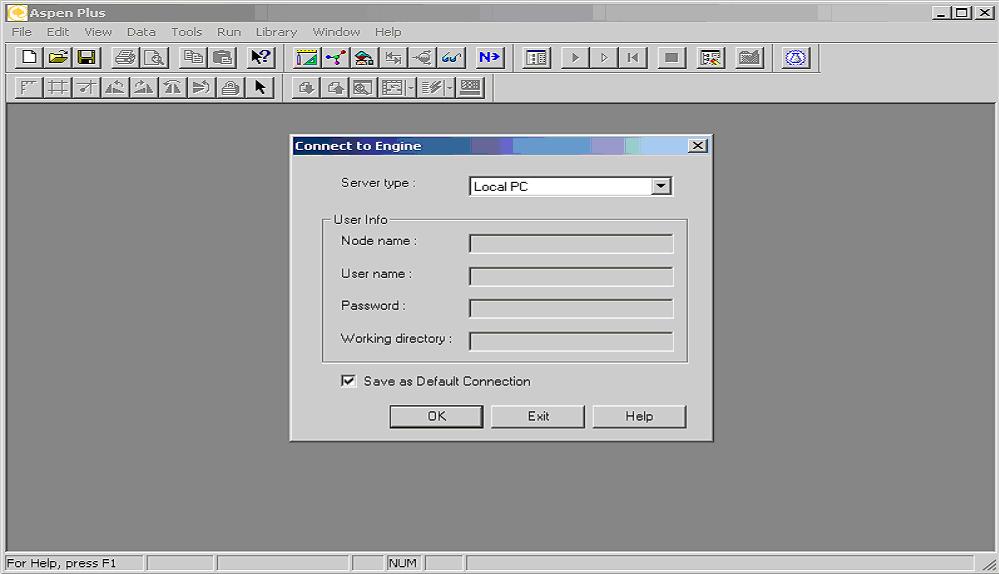This screenshot has width=999, height=574.
Task: Activate the What's This help pointer
Action: (x=261, y=57)
